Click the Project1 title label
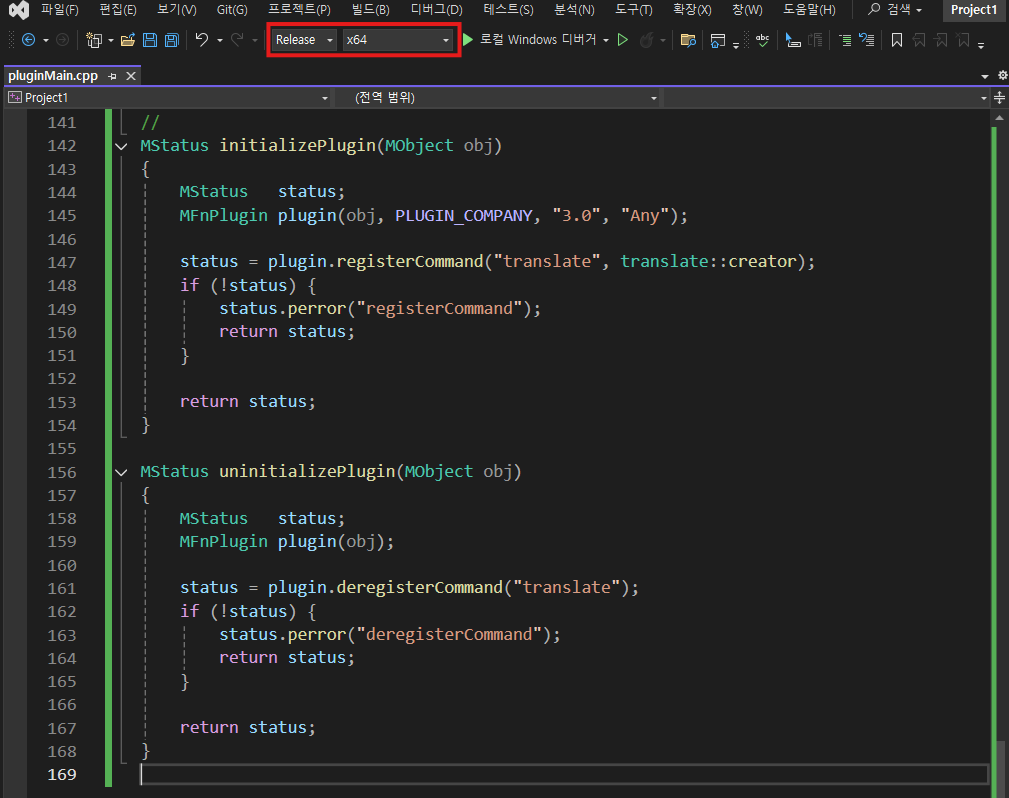 pyautogui.click(x=974, y=10)
